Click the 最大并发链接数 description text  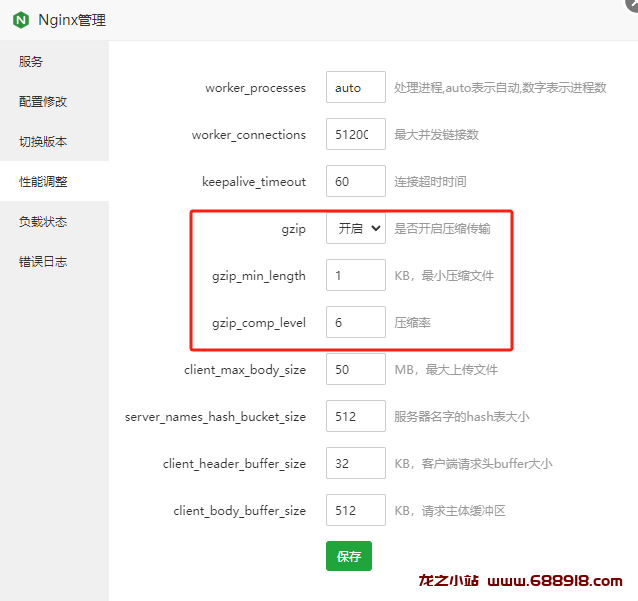[x=436, y=135]
